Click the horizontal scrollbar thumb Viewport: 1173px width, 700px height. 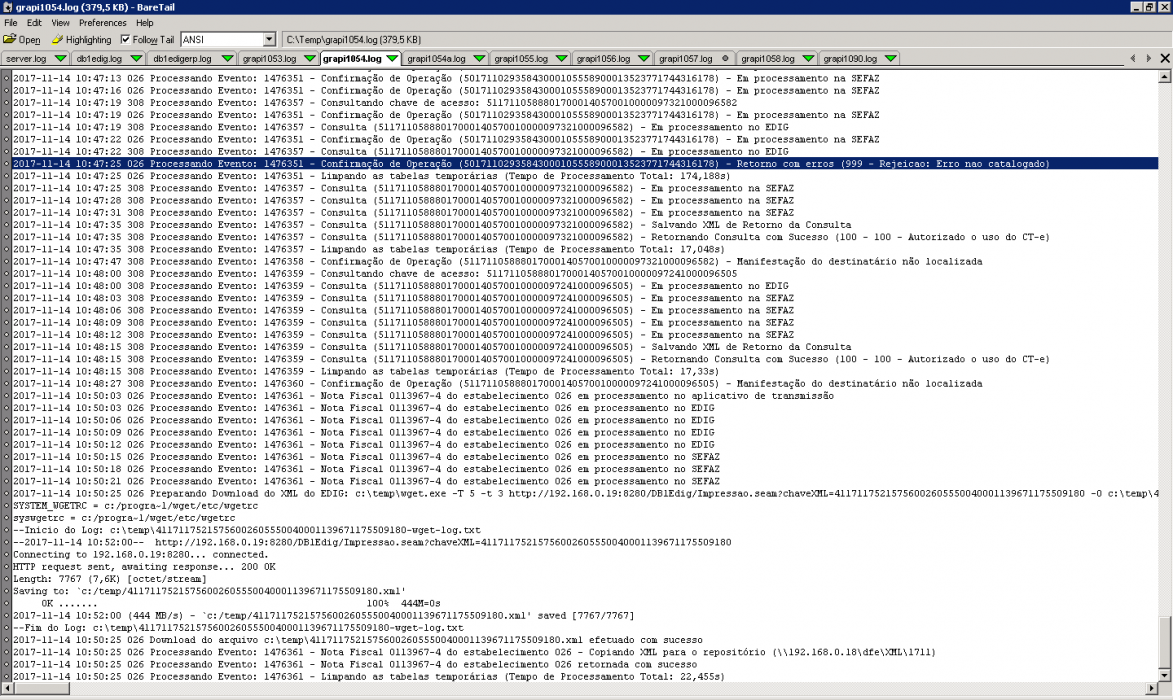pyautogui.click(x=41, y=688)
